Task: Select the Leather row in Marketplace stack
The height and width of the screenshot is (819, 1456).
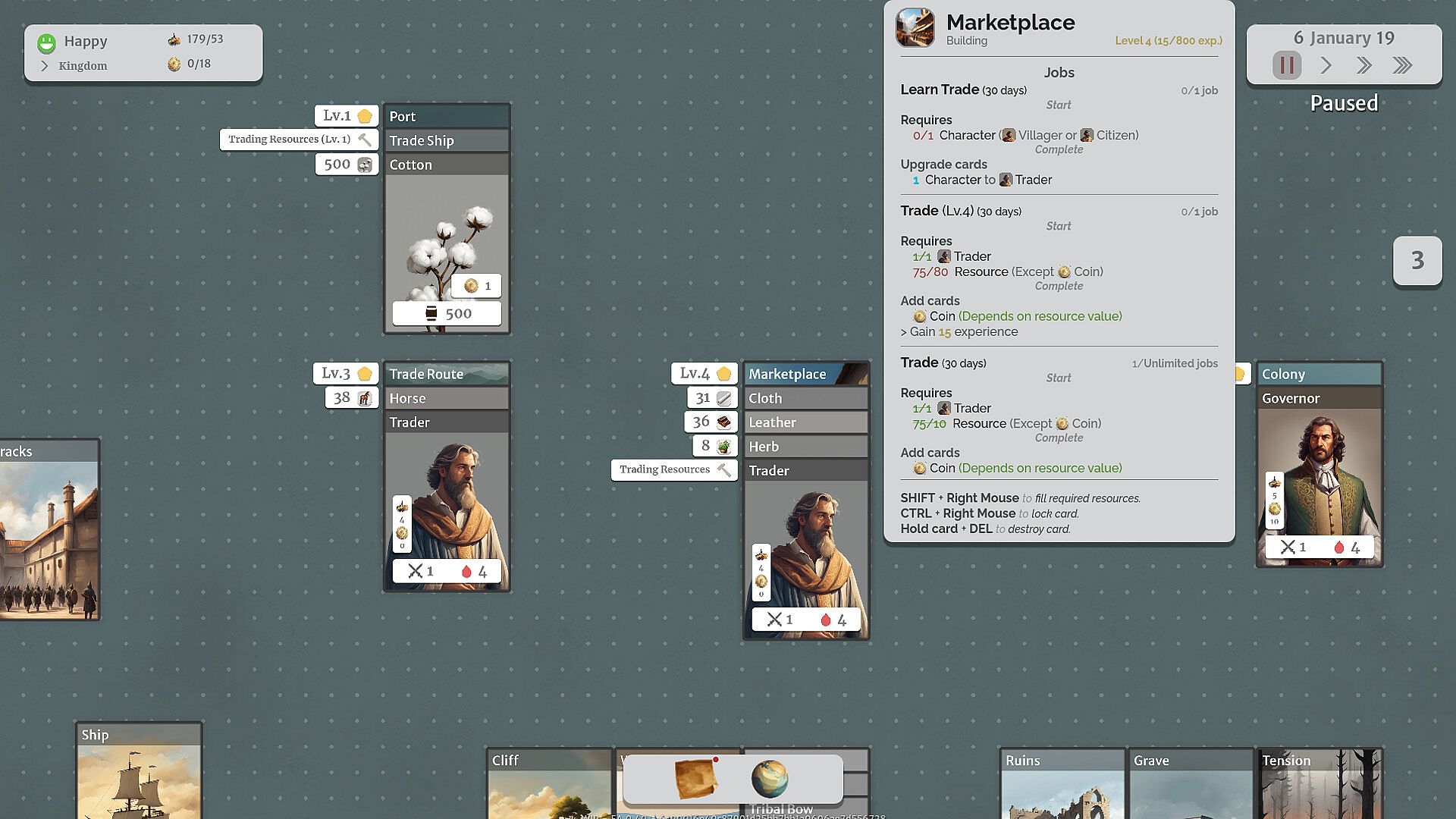Action: [805, 422]
